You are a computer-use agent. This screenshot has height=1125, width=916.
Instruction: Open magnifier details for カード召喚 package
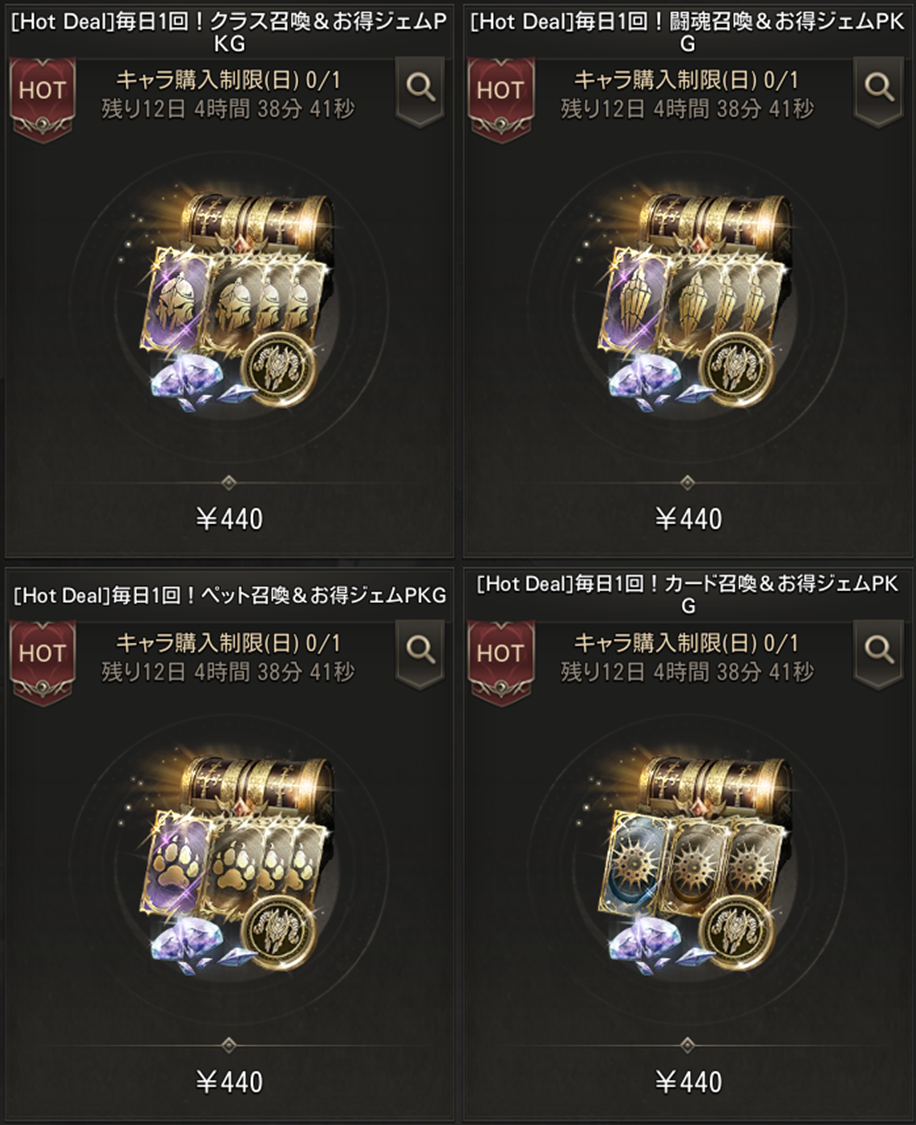[x=879, y=654]
